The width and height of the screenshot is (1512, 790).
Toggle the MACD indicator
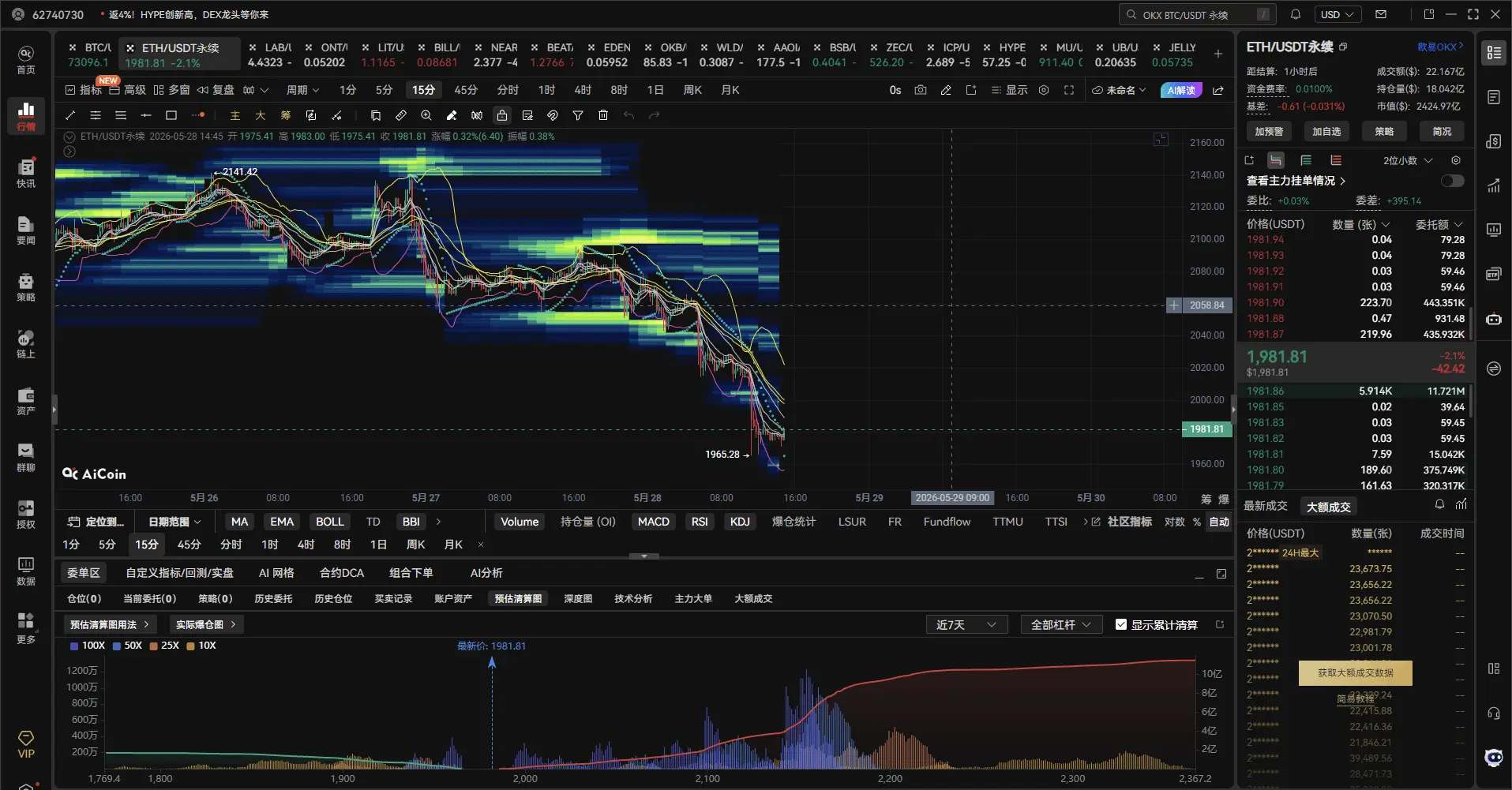654,522
